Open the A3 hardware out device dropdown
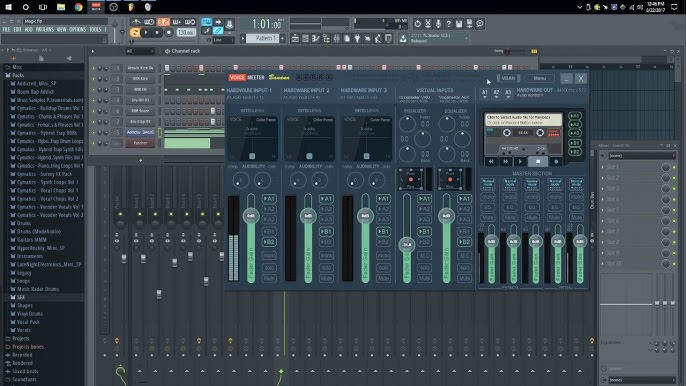 (508, 94)
